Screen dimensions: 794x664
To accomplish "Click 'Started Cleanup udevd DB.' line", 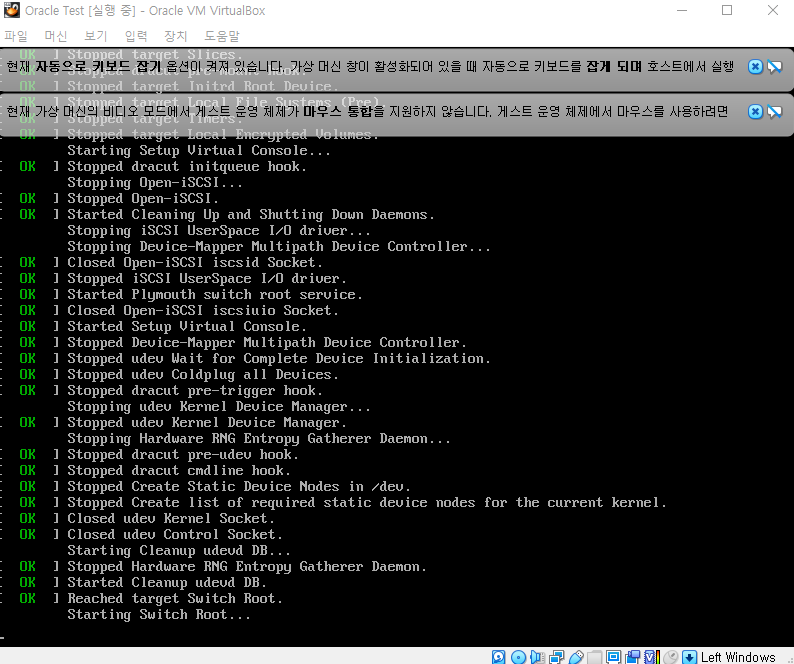I will pos(167,582).
